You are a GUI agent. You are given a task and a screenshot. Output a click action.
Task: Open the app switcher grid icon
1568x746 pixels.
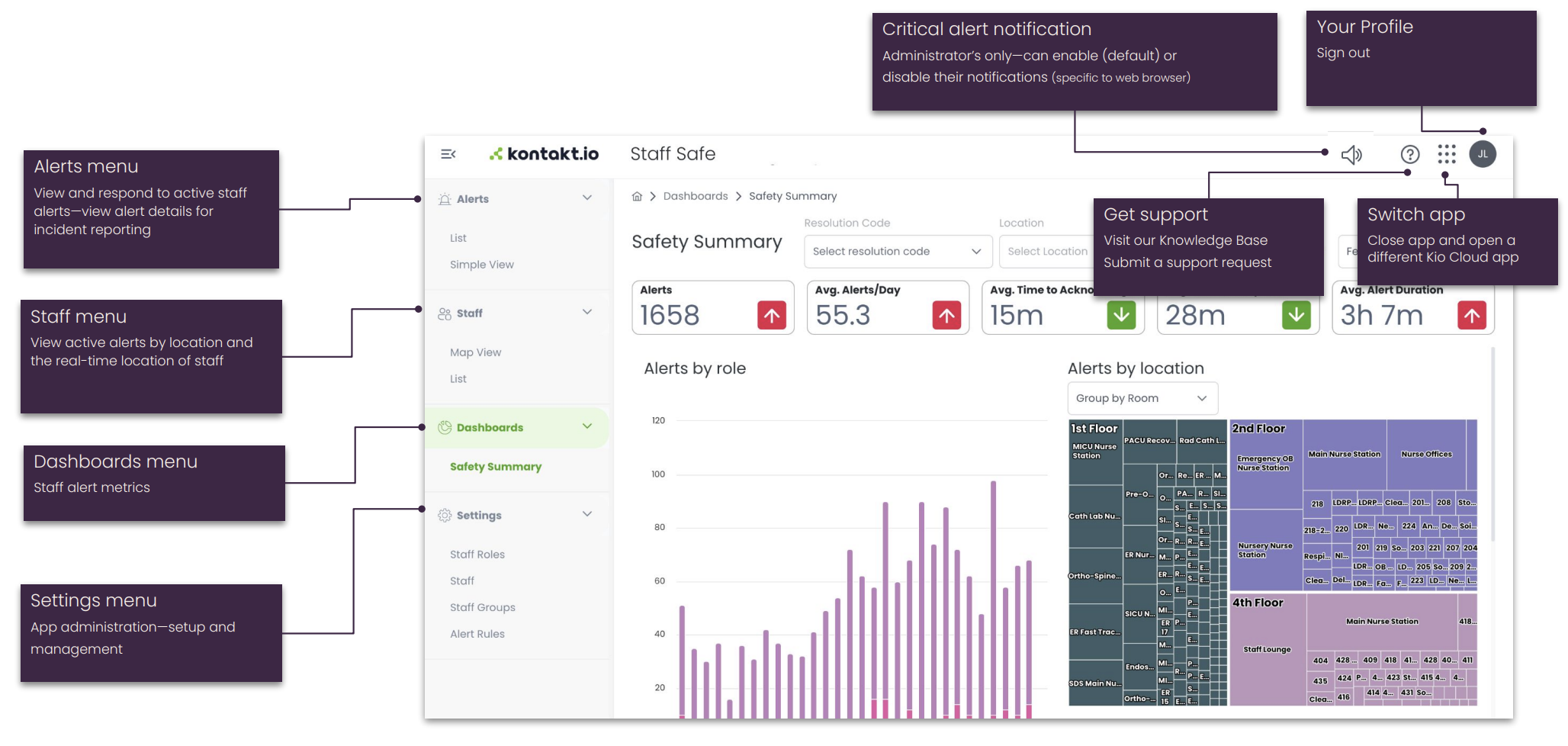pos(1446,155)
